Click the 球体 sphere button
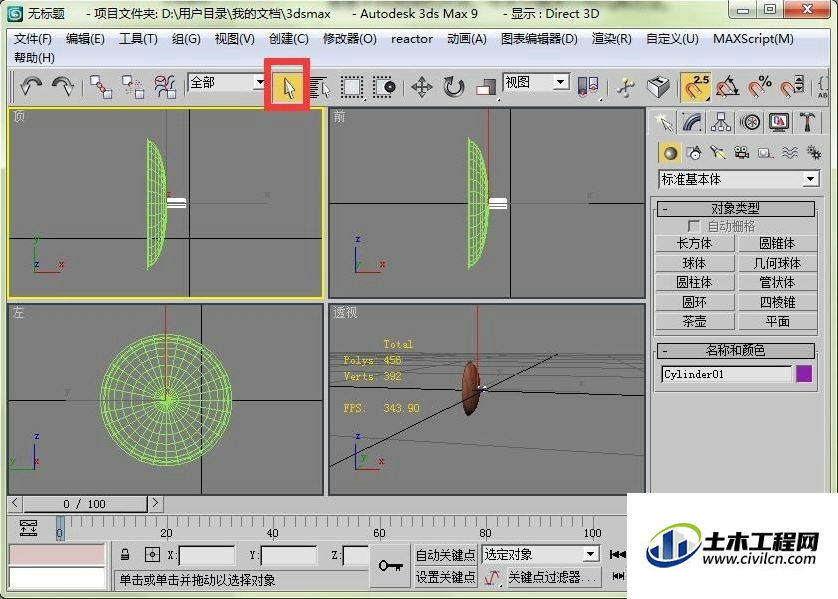This screenshot has width=838, height=599. 694,263
